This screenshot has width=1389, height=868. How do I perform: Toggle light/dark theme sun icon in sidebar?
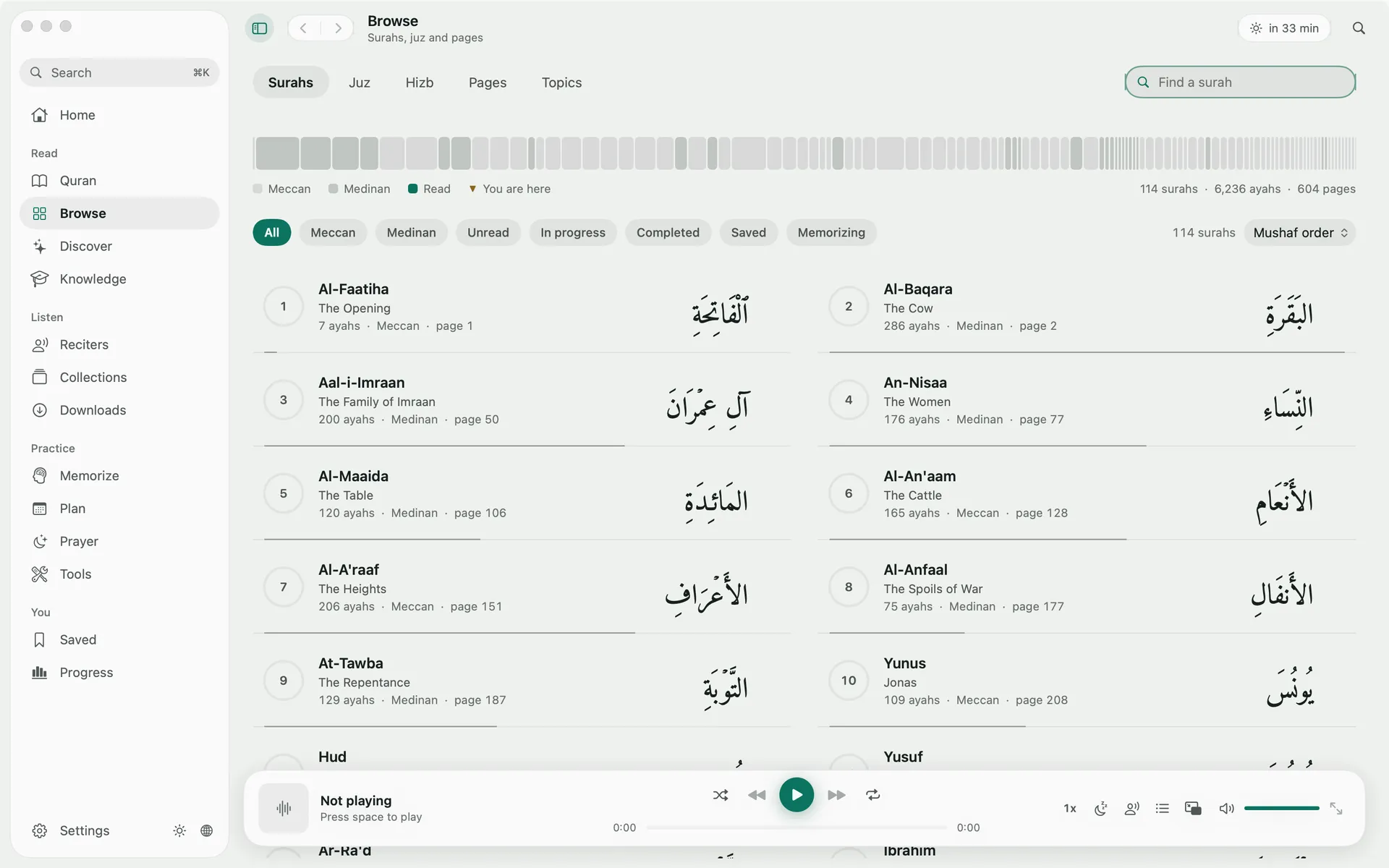pos(179,830)
